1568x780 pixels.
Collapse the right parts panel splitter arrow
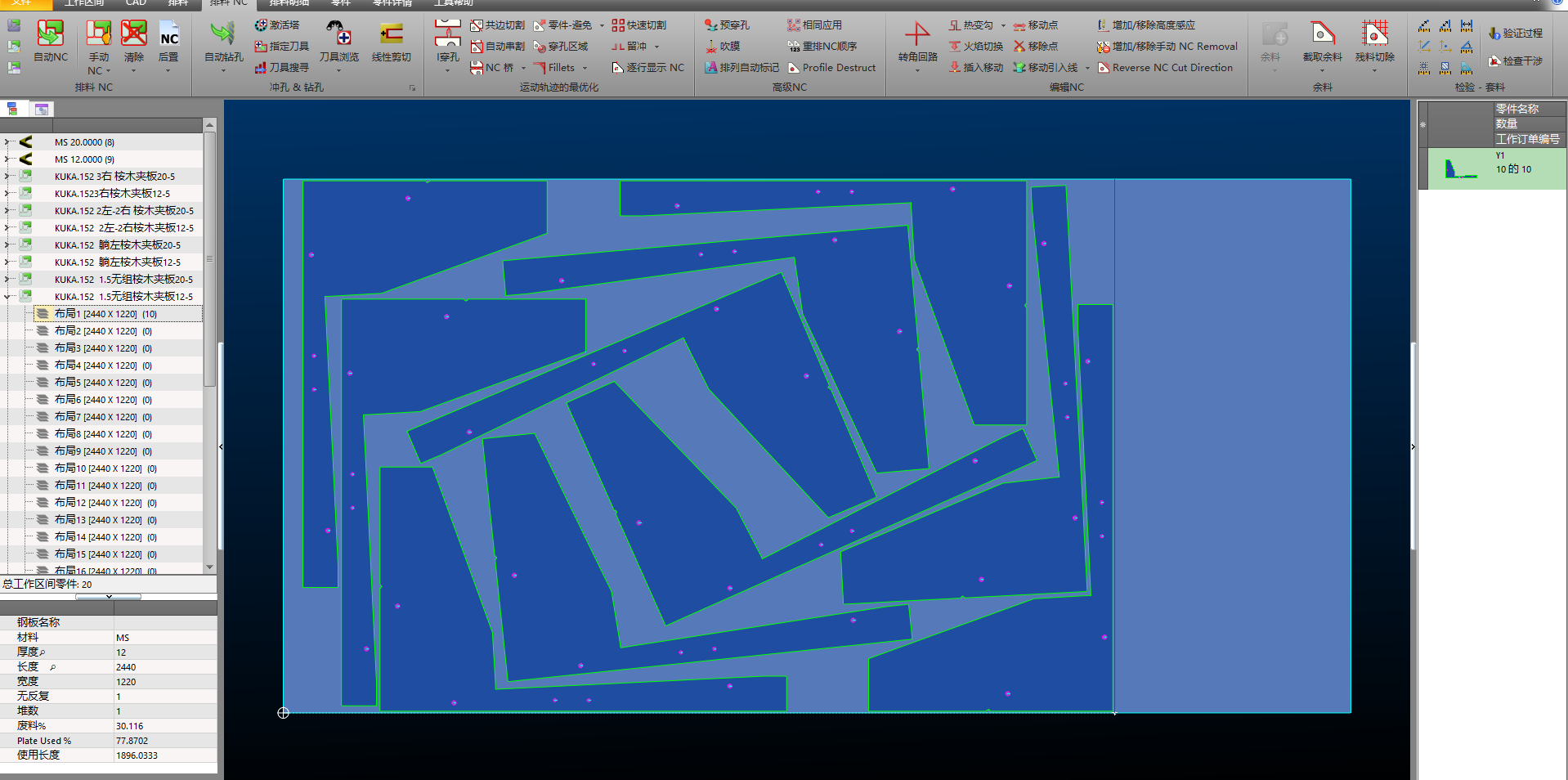(1413, 446)
